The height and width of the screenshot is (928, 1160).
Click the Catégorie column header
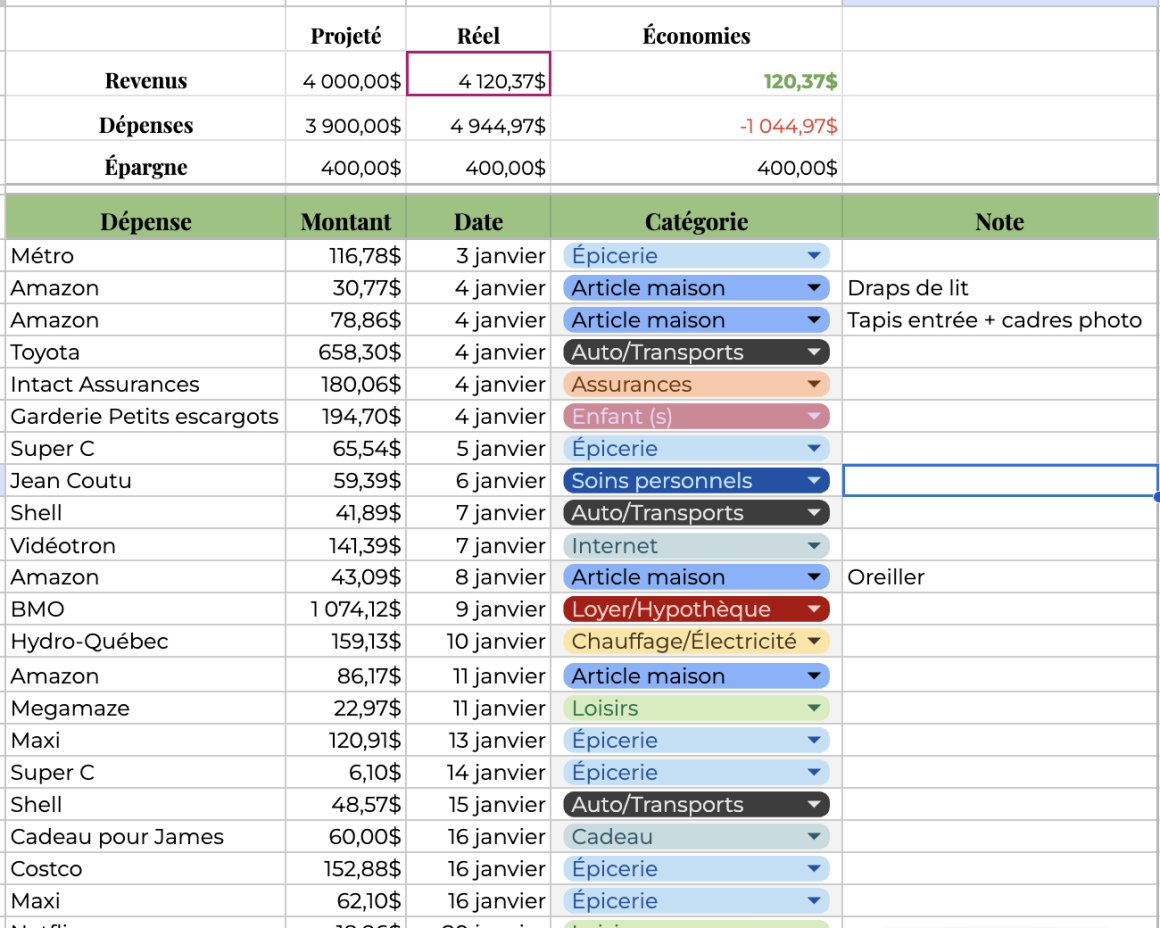click(x=696, y=221)
